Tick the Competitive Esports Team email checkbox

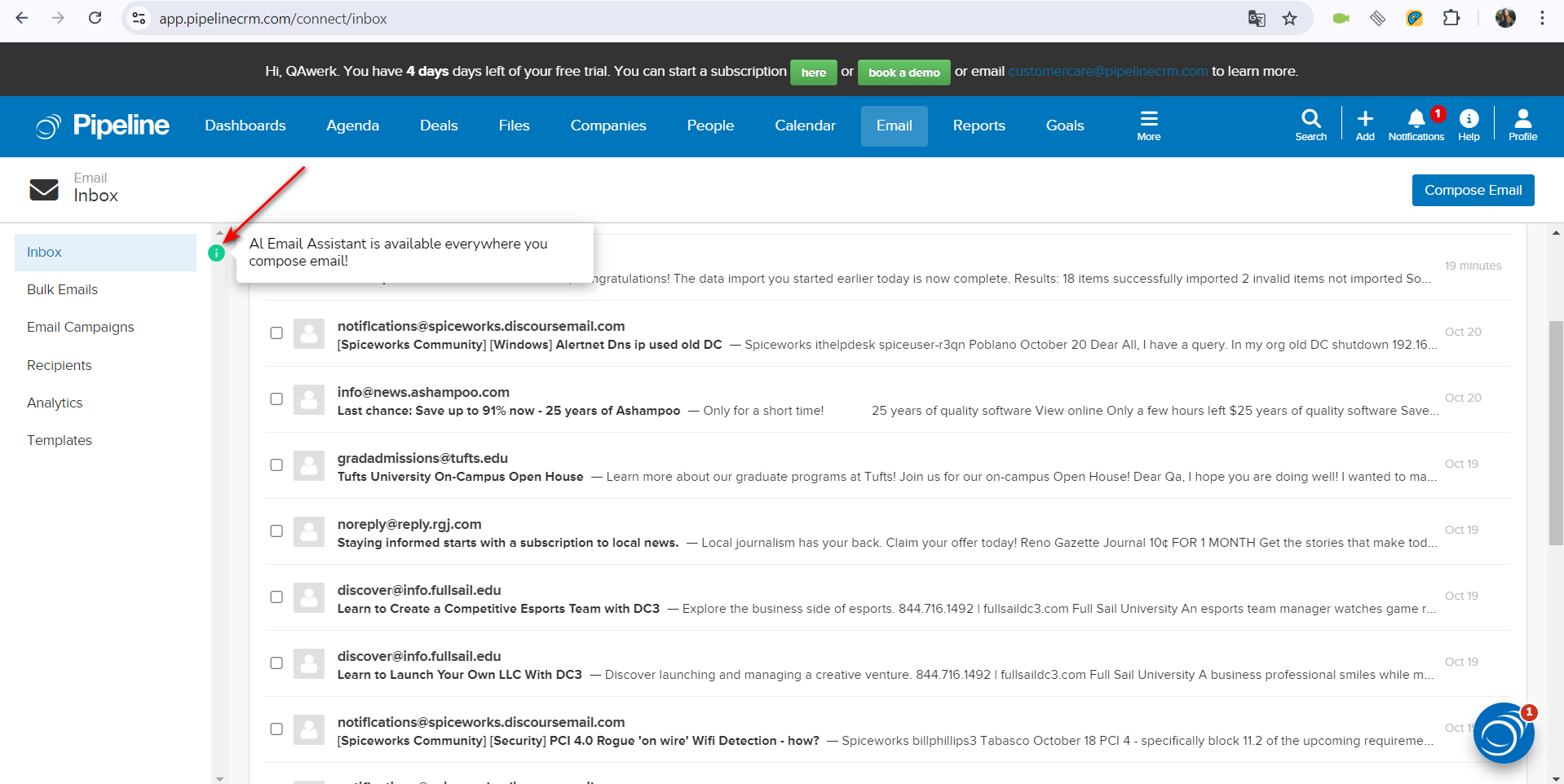pyautogui.click(x=276, y=597)
